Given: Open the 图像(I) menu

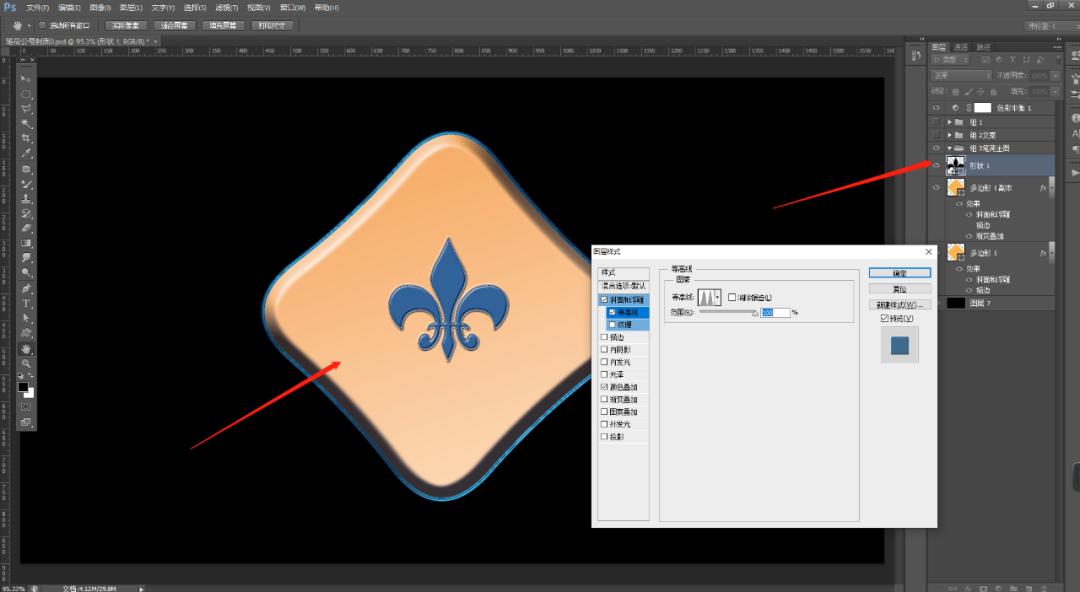Looking at the screenshot, I should 99,7.
